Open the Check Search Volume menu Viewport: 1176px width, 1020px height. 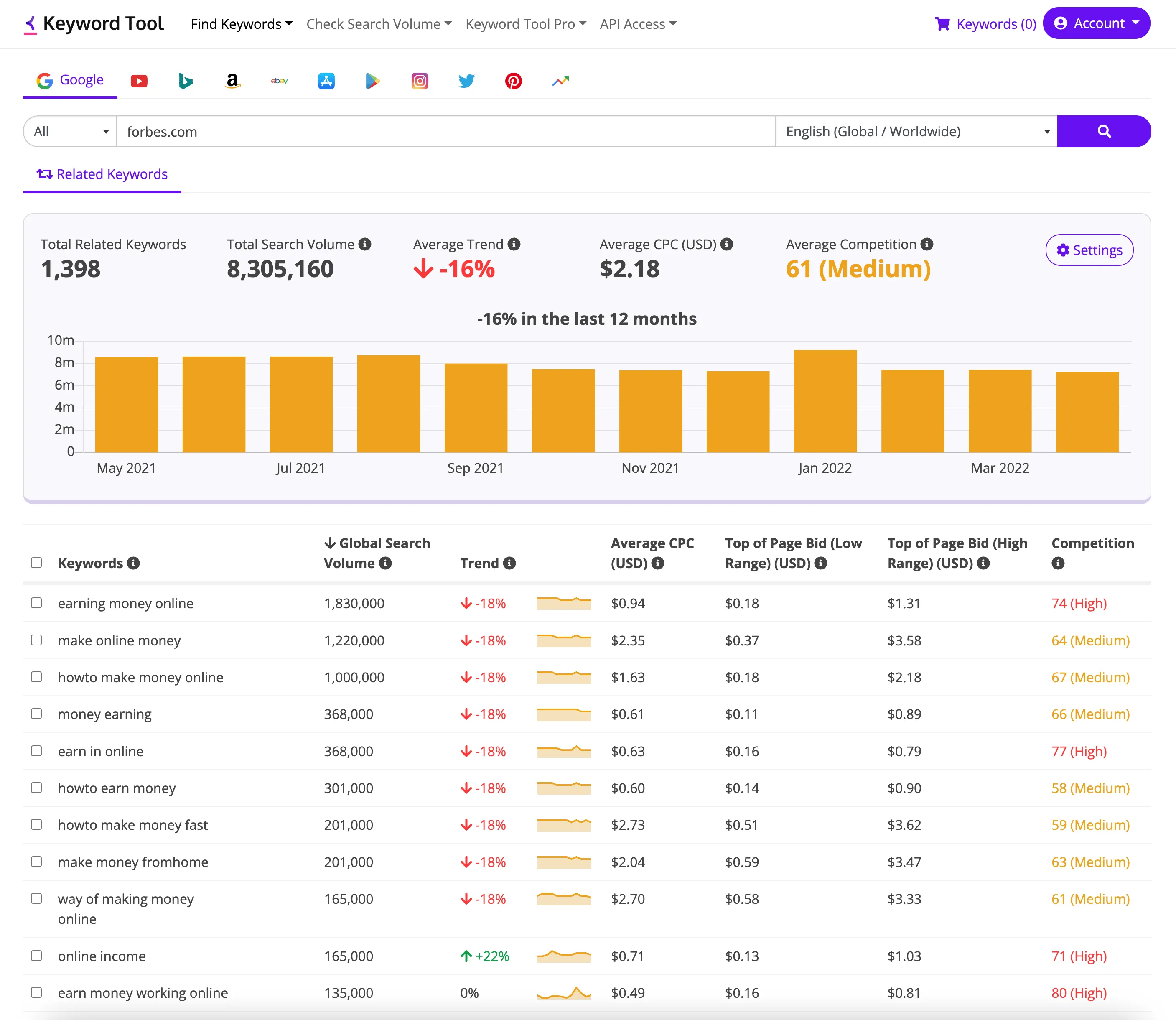(379, 24)
